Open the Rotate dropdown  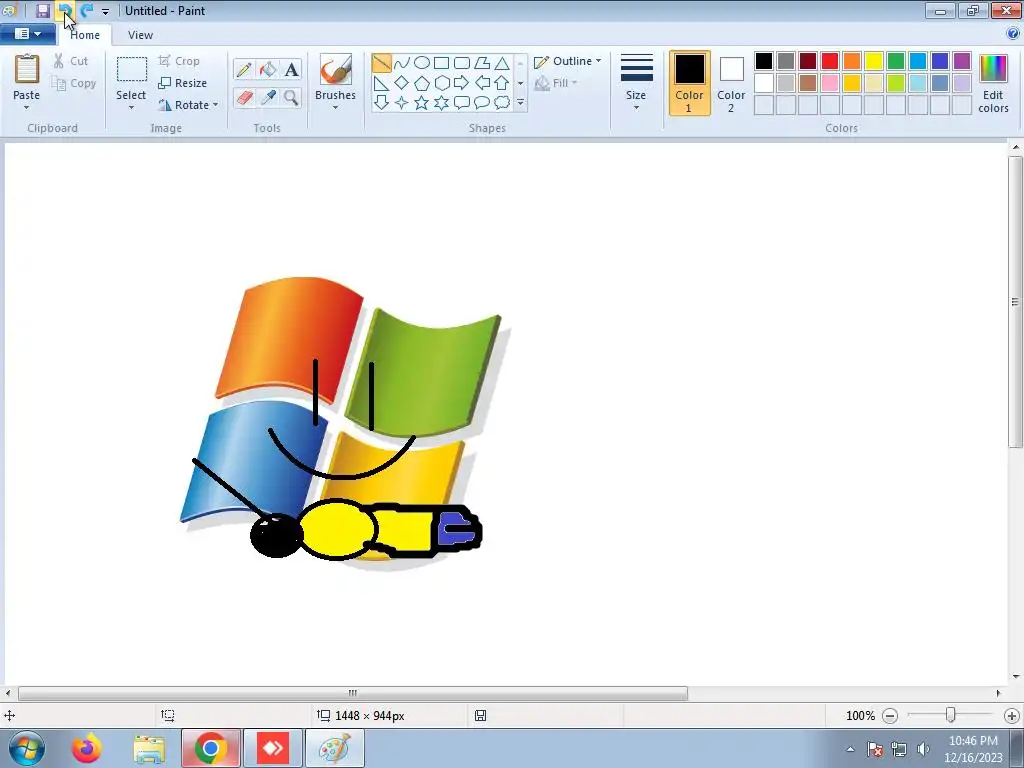click(x=188, y=104)
